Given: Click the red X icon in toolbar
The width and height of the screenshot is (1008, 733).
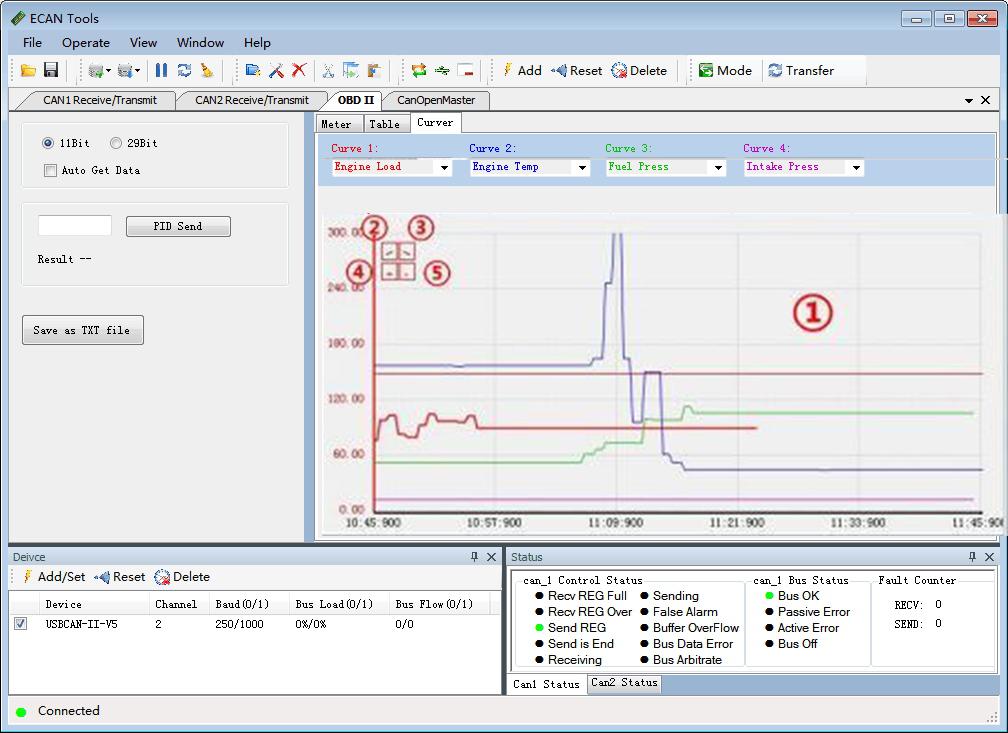Looking at the screenshot, I should pyautogui.click(x=298, y=70).
